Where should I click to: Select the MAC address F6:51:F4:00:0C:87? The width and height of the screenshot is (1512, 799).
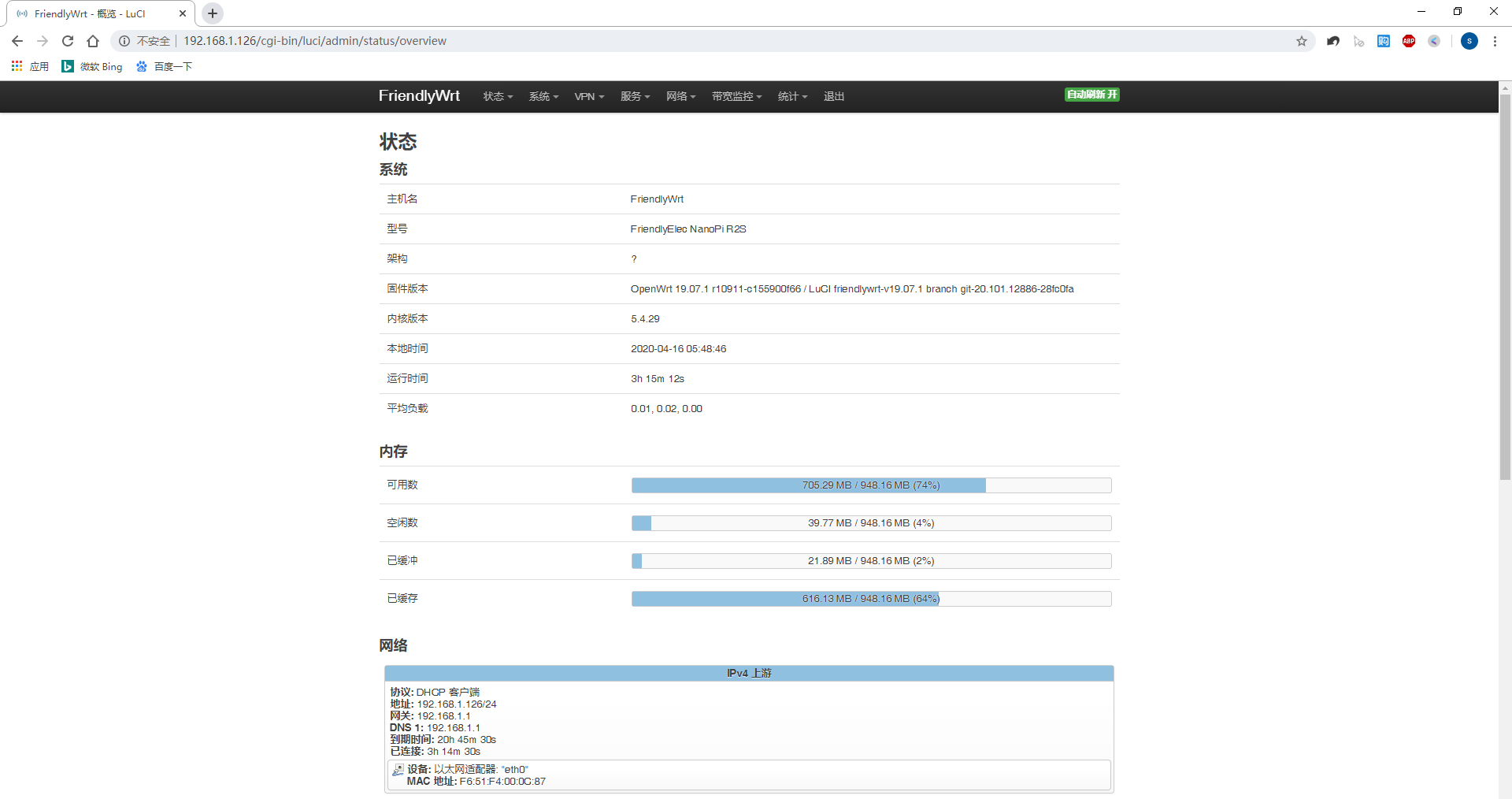pyautogui.click(x=502, y=782)
